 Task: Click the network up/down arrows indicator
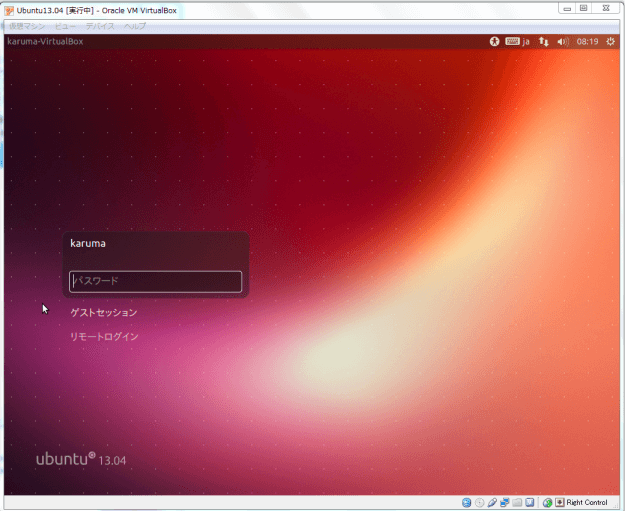544,42
